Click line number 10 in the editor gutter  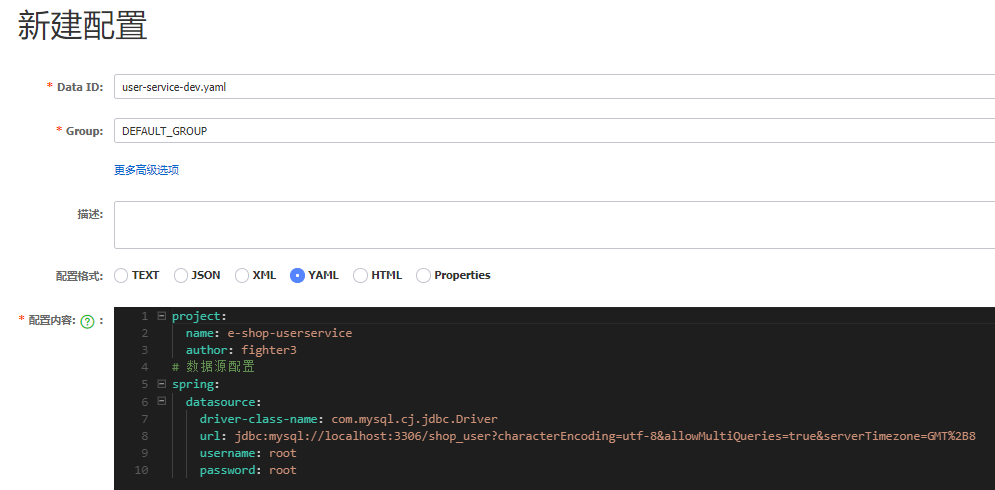click(x=141, y=470)
